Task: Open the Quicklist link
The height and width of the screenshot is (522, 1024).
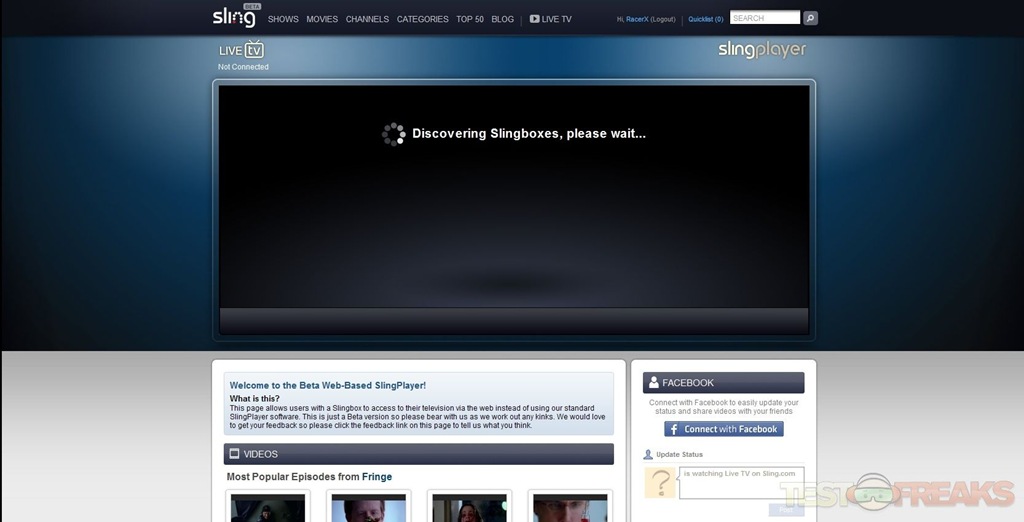Action: coord(705,19)
